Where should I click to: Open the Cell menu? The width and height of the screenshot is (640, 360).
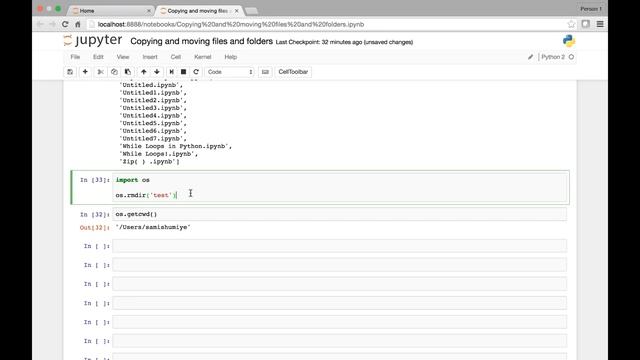click(176, 57)
